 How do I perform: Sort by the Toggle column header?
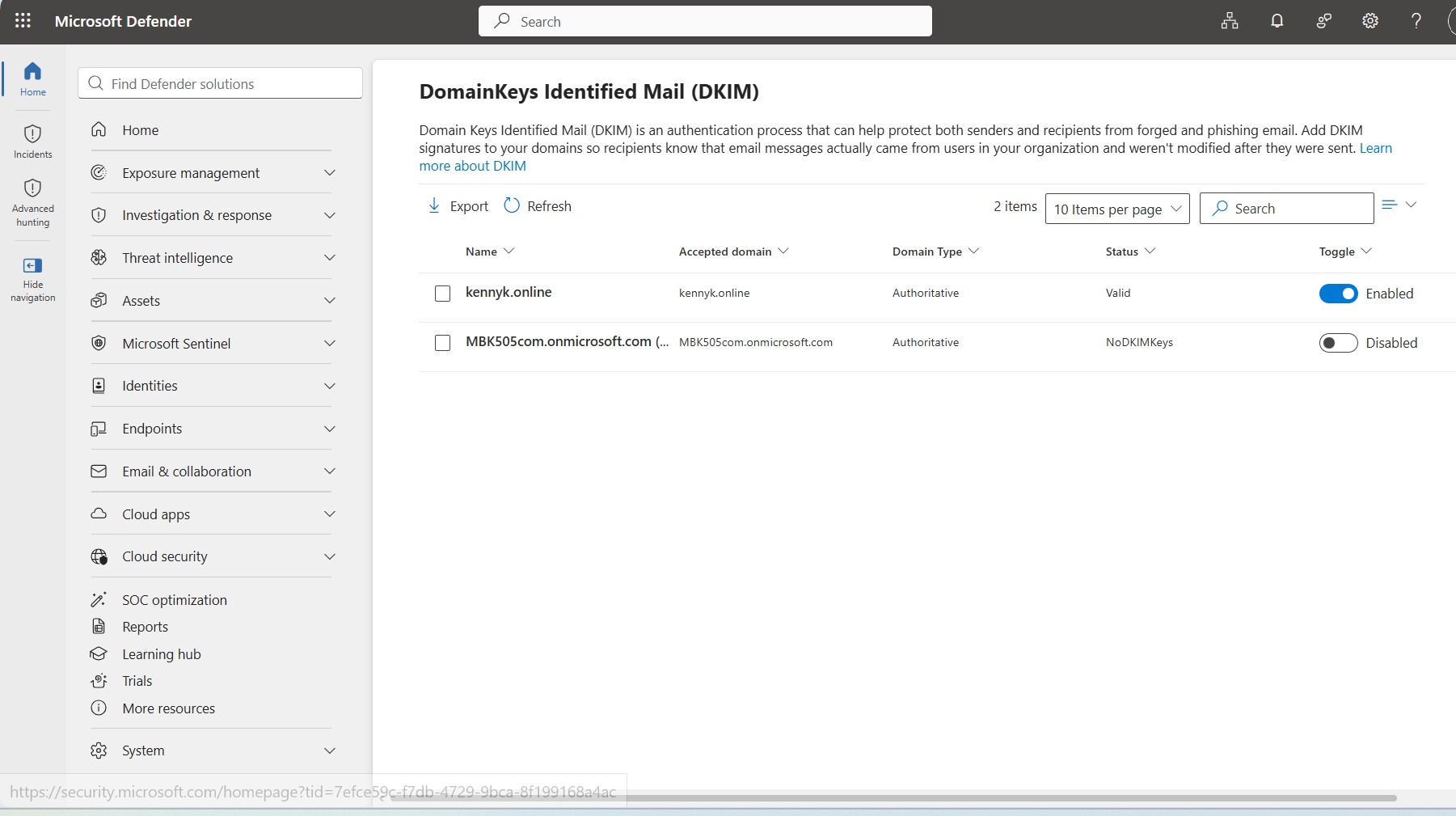[1345, 252]
